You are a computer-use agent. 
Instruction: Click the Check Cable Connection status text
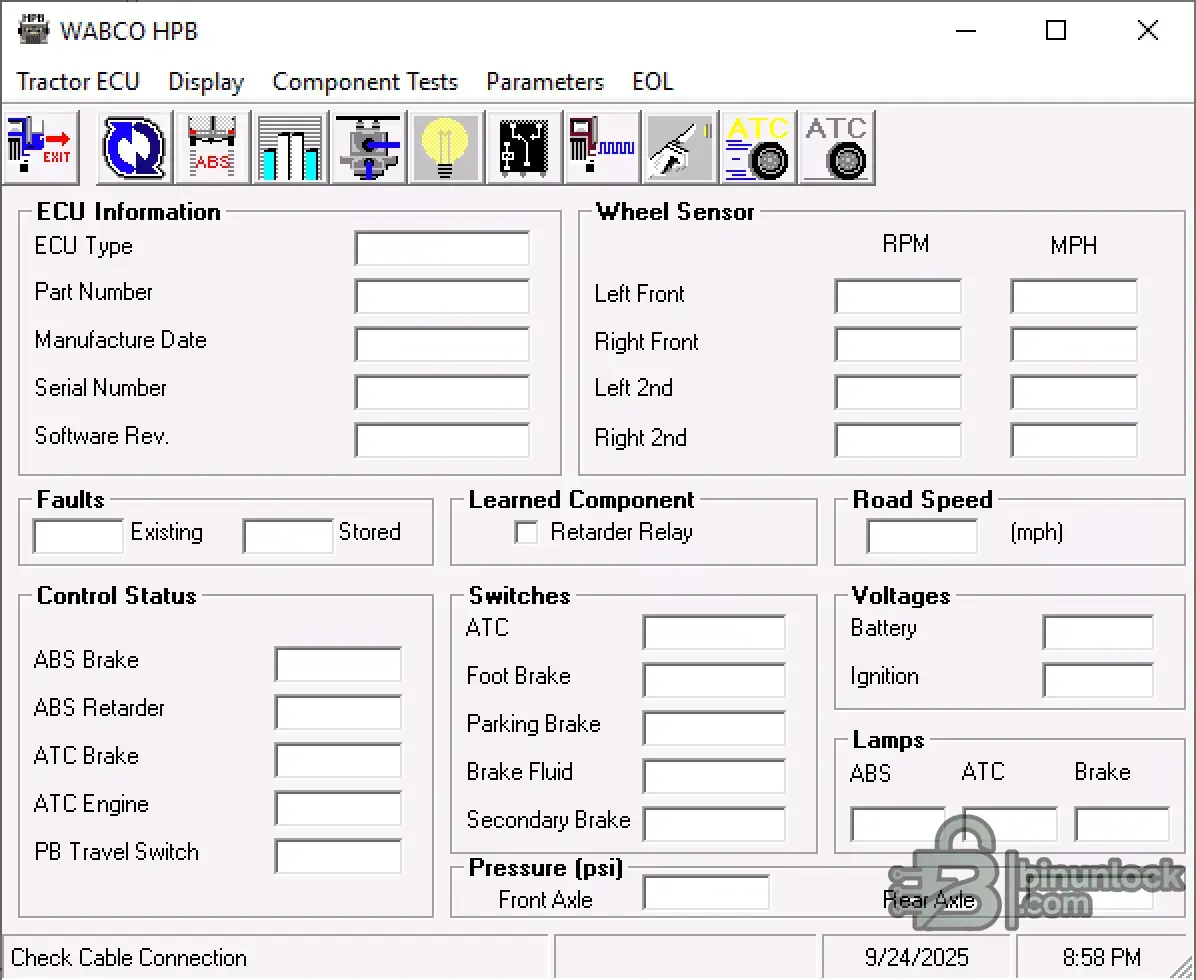tap(129, 958)
